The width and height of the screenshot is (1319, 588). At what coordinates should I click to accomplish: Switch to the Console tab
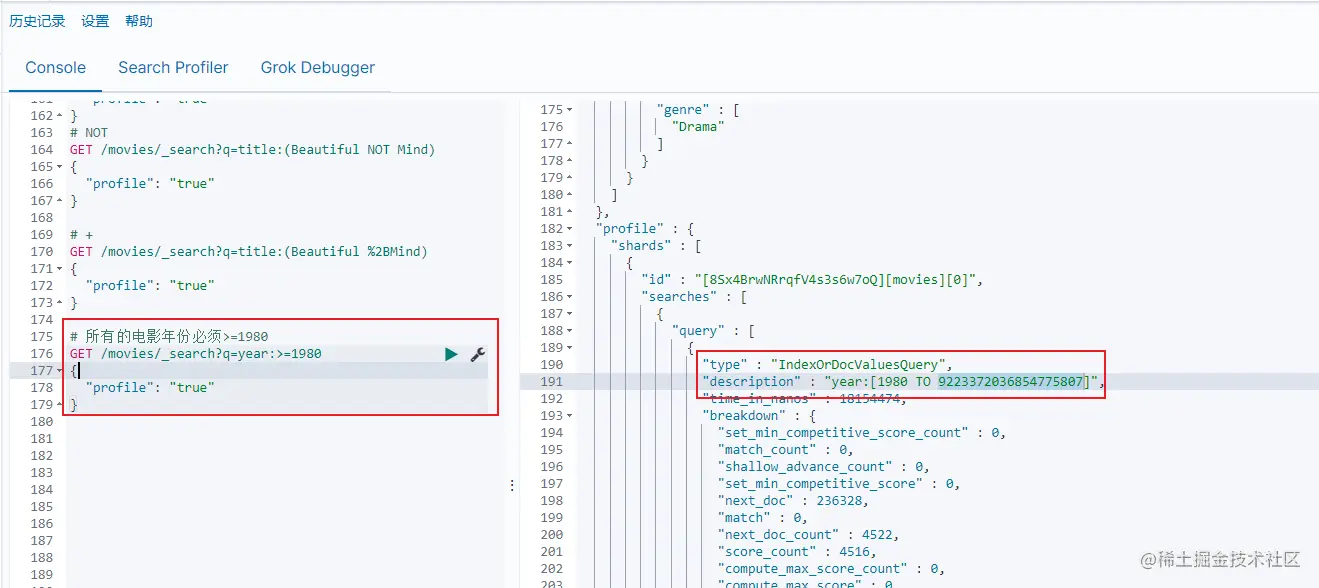click(x=56, y=68)
